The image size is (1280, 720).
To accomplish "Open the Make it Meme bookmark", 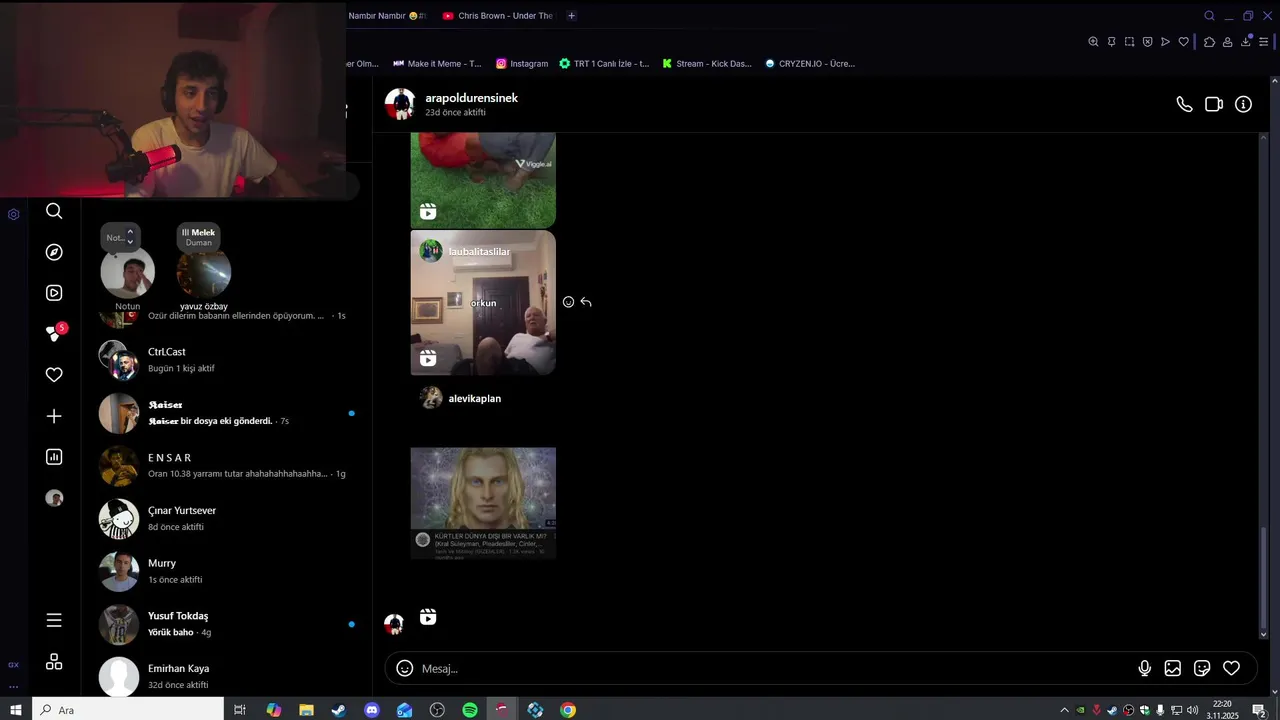I will tap(437, 63).
